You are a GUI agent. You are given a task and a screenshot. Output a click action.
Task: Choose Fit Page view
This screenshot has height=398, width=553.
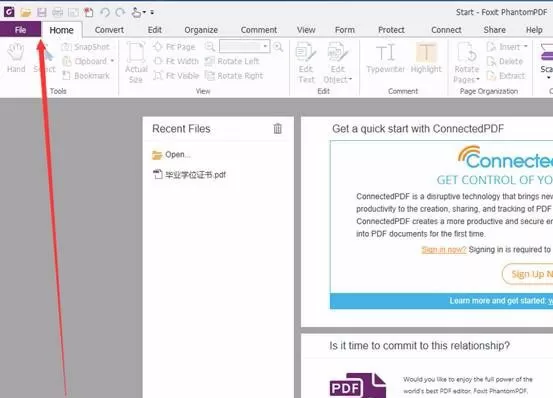click(x=174, y=47)
